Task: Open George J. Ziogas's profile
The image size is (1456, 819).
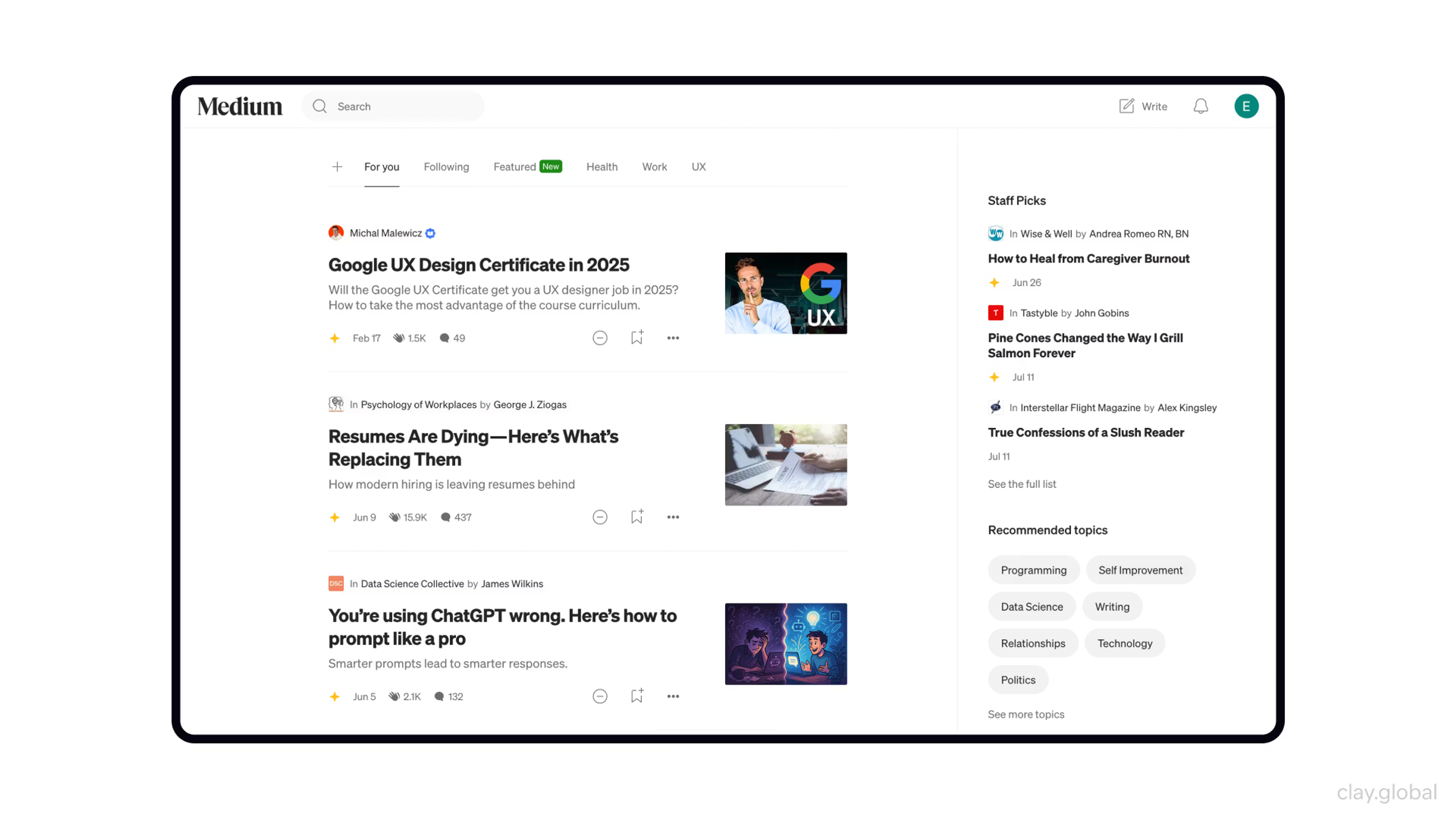Action: tap(530, 405)
